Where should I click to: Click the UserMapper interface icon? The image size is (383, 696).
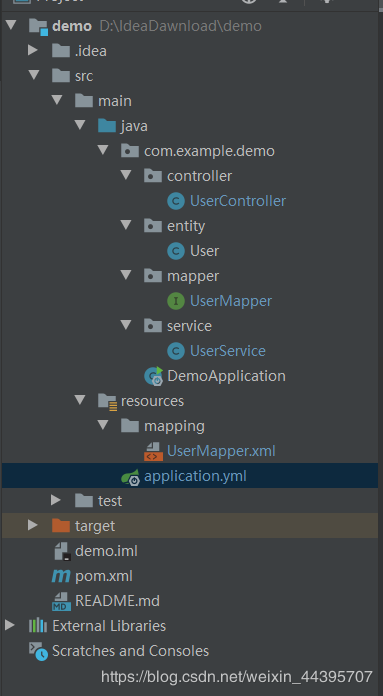point(176,301)
